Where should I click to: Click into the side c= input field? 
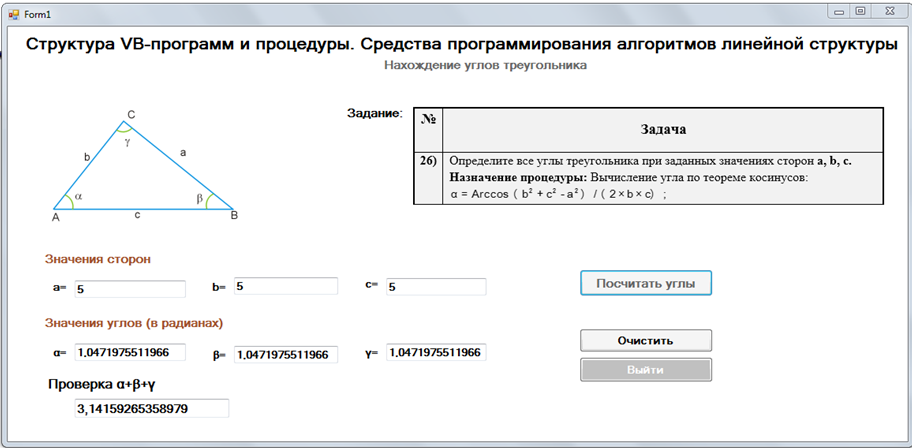(x=435, y=287)
